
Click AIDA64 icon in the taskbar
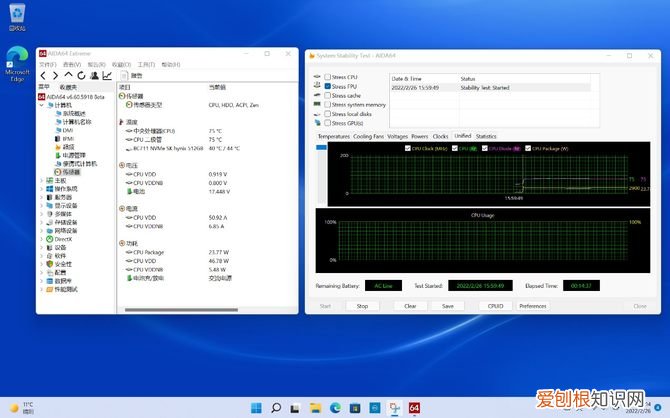tap(413, 408)
